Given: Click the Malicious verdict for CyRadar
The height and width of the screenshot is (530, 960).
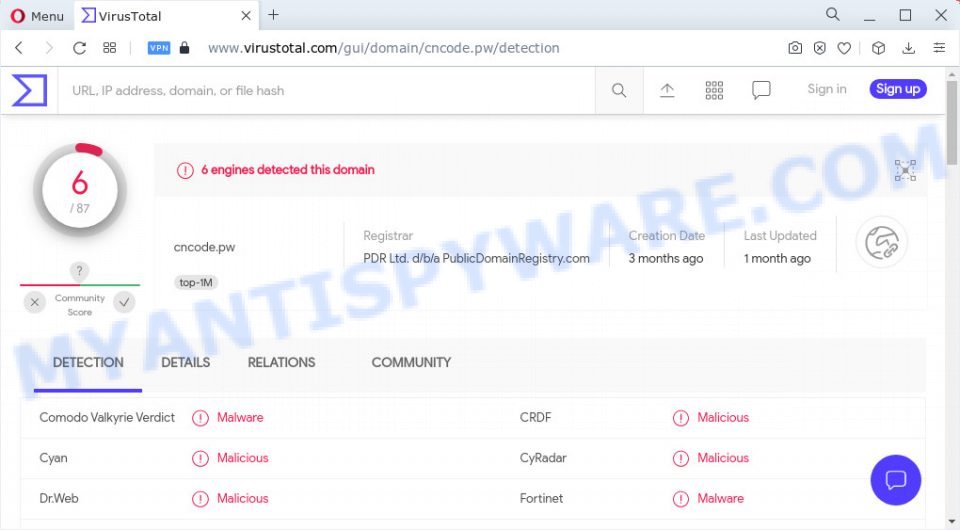Looking at the screenshot, I should point(723,458).
